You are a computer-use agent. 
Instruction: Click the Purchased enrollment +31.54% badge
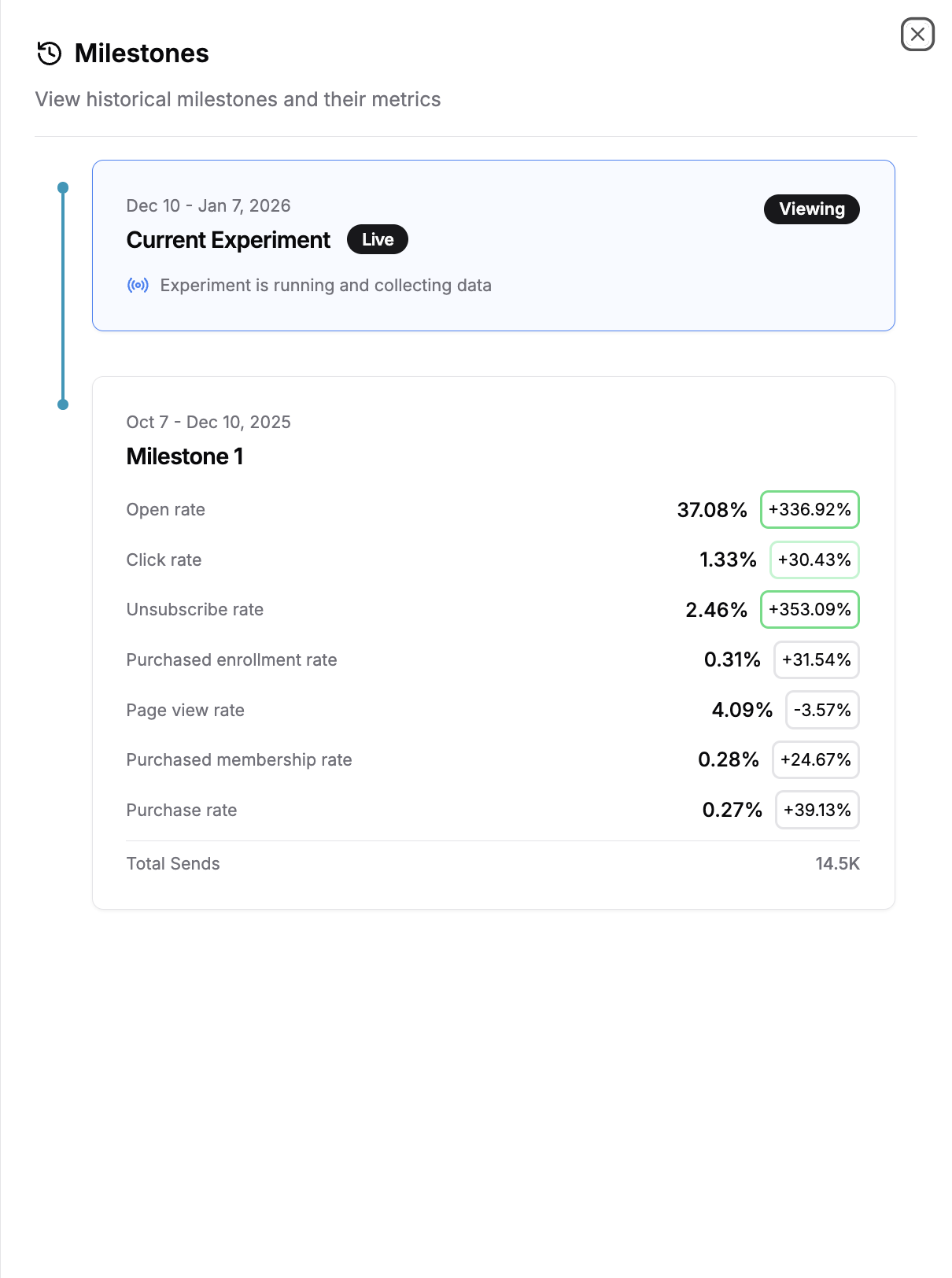(x=816, y=659)
